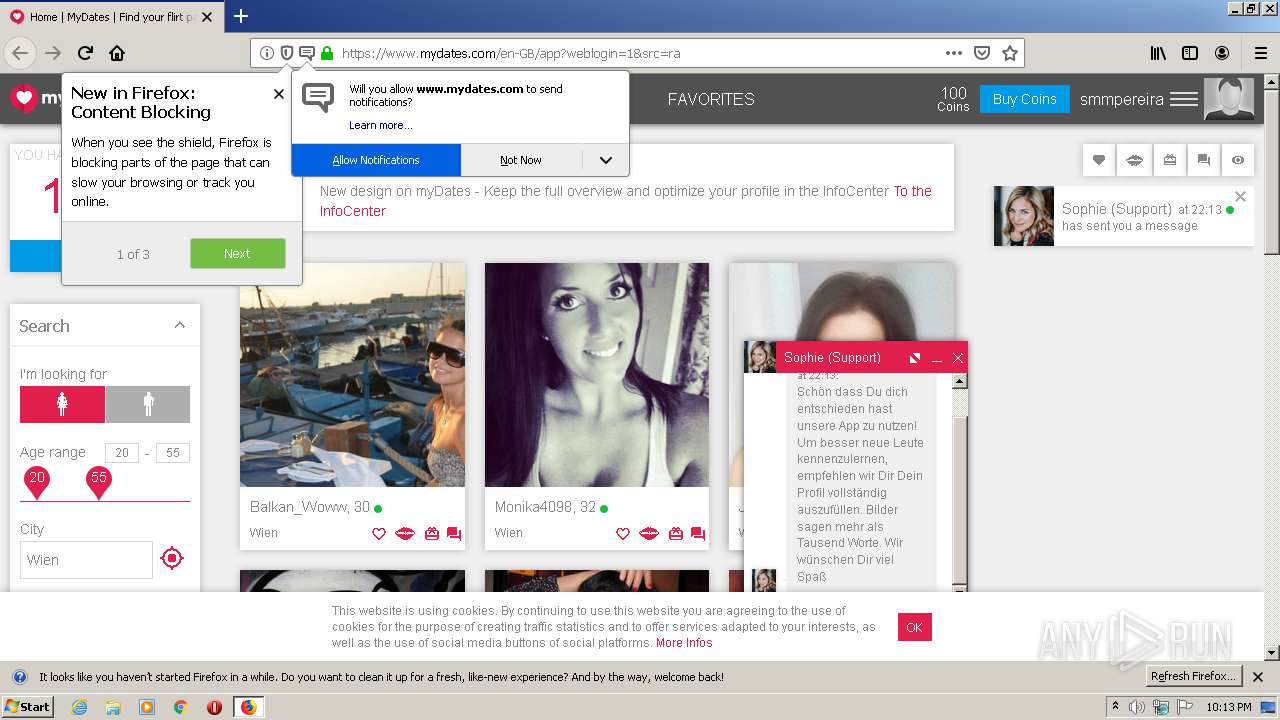Viewport: 1280px width, 720px height.
Task: Message Monika4098 via chat icon
Action: click(698, 534)
